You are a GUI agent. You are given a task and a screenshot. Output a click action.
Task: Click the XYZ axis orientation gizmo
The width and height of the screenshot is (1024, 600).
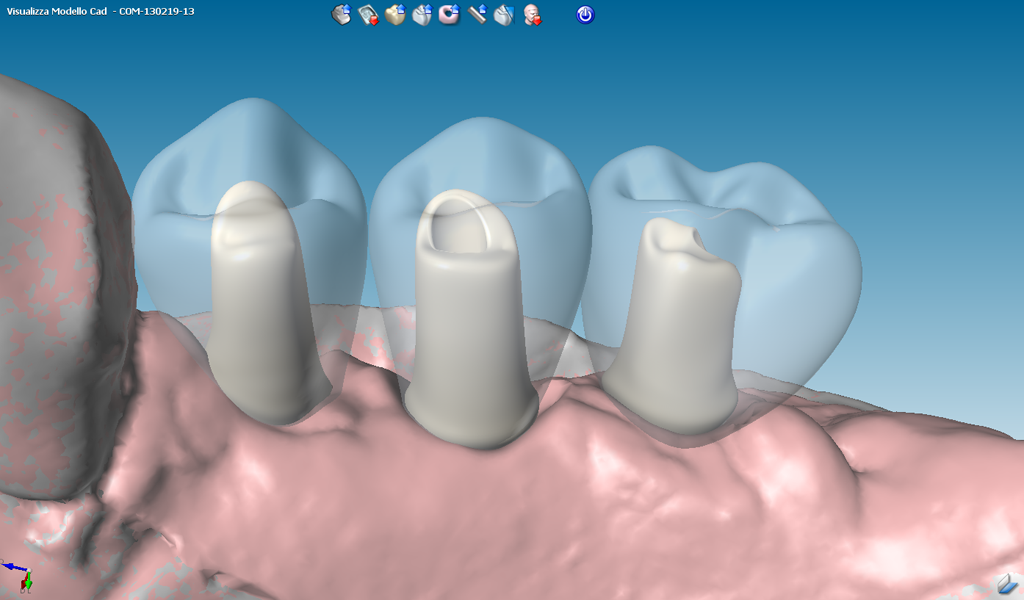[19, 574]
